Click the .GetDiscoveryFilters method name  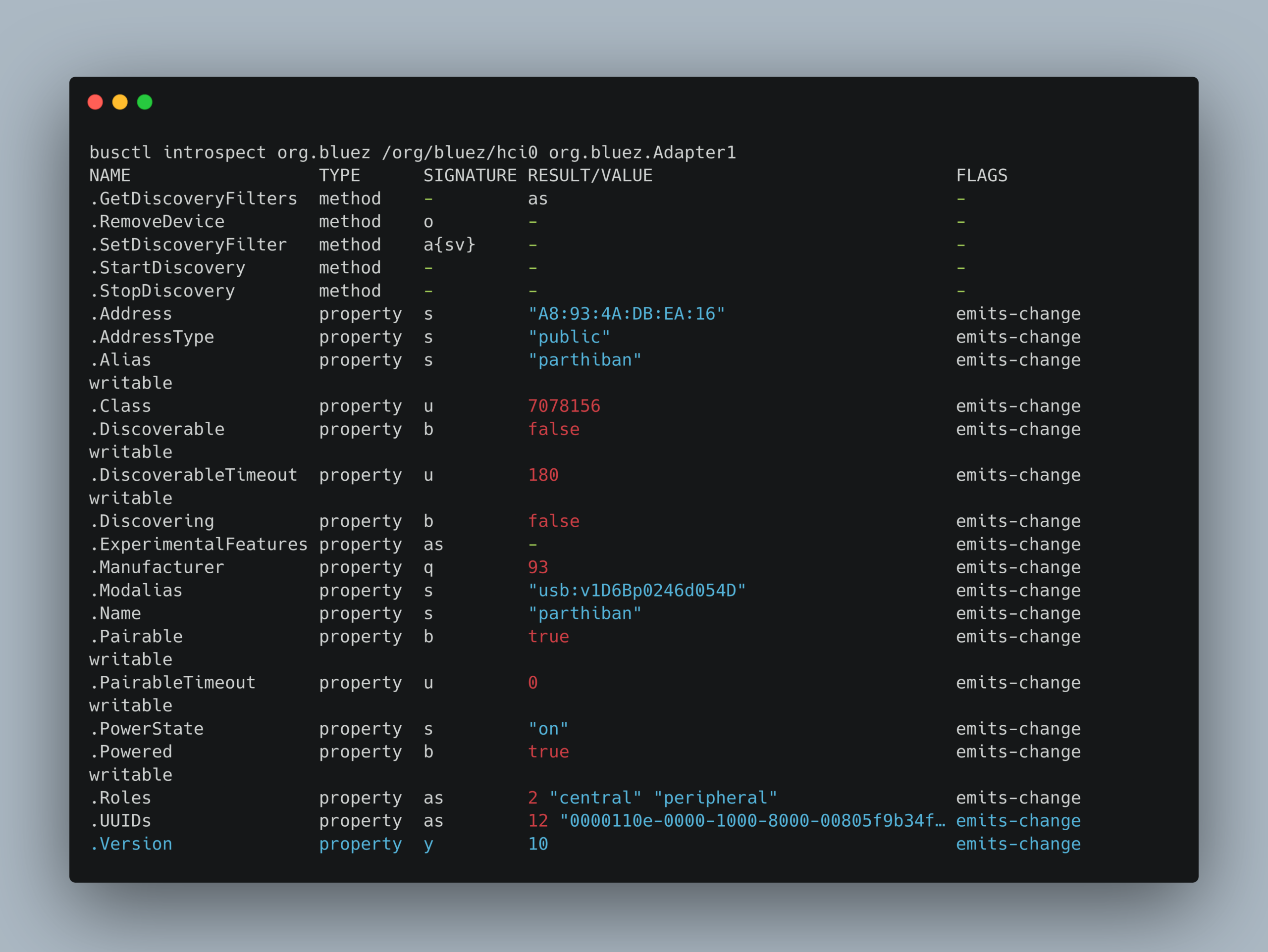193,199
